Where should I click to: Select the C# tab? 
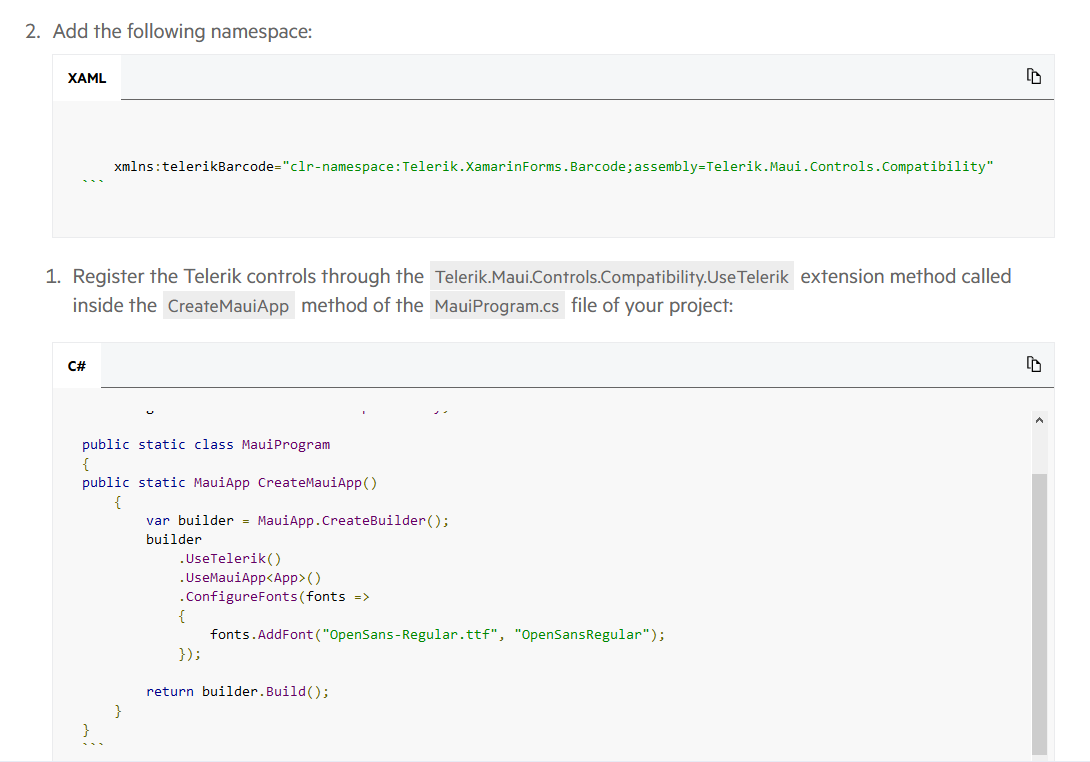(x=77, y=366)
